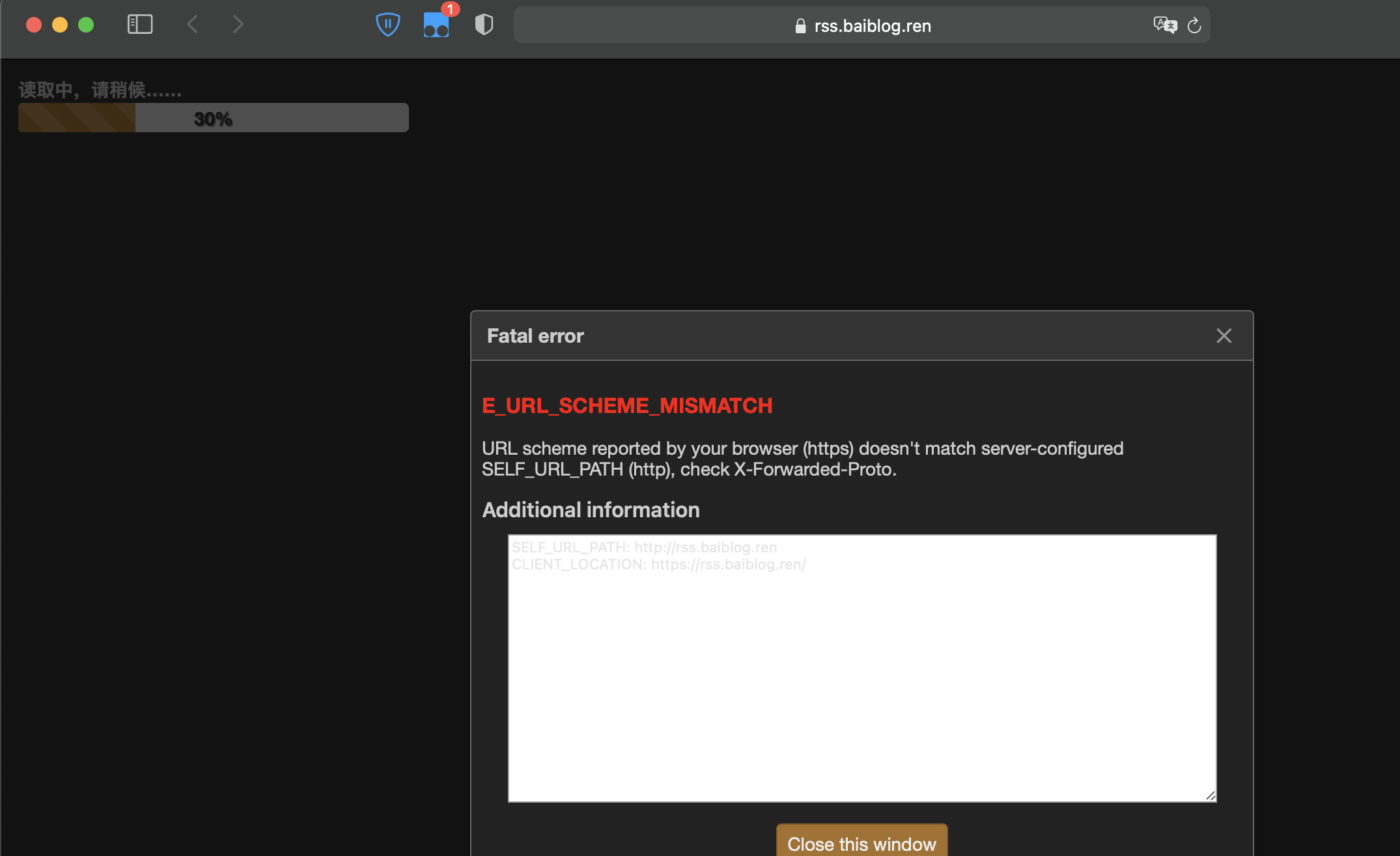The width and height of the screenshot is (1400, 856).
Task: Click the 读取中，请稍候 loading text
Action: [100, 90]
